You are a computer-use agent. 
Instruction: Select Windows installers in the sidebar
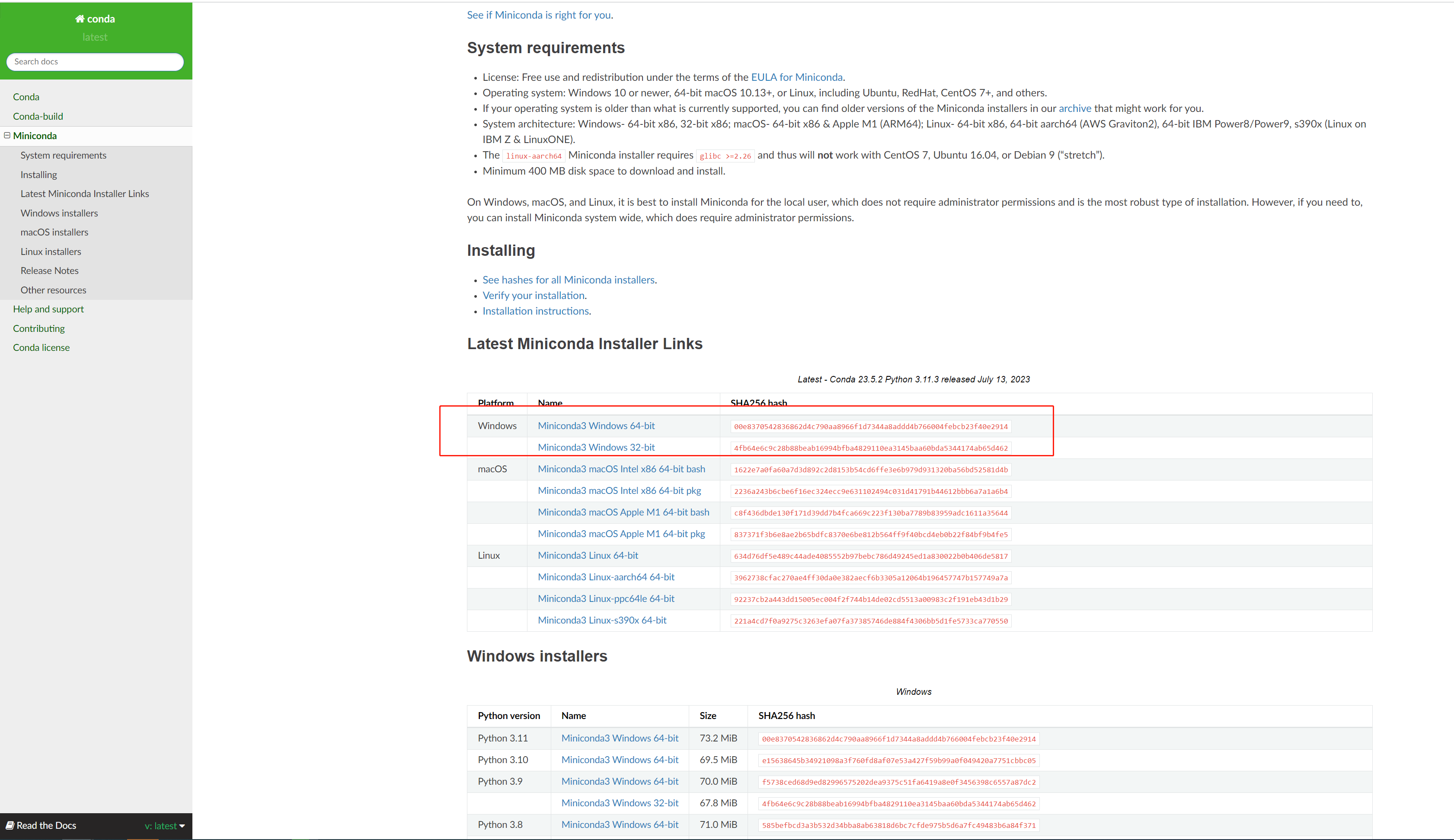pos(59,213)
